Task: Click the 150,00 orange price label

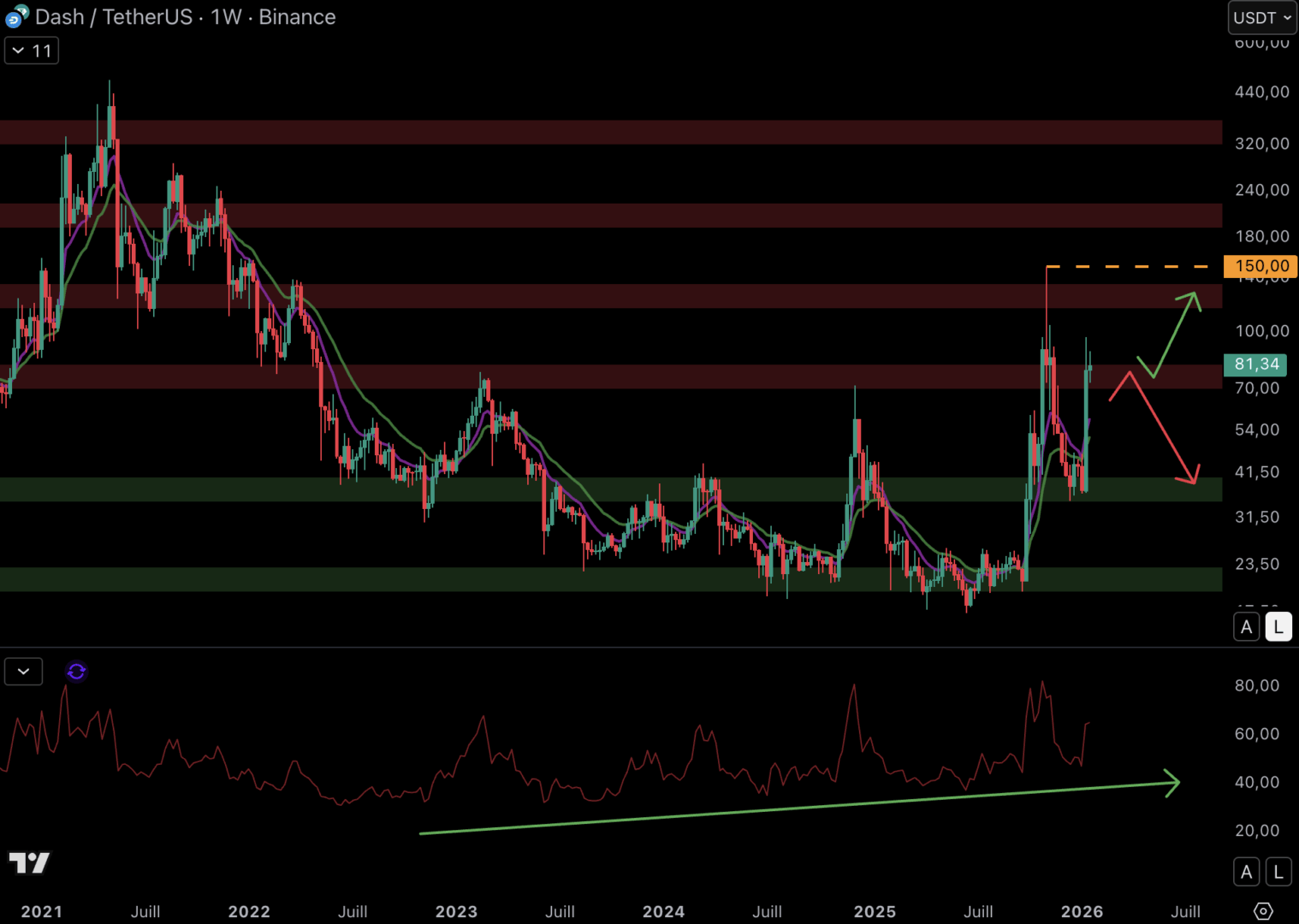Action: (1260, 266)
